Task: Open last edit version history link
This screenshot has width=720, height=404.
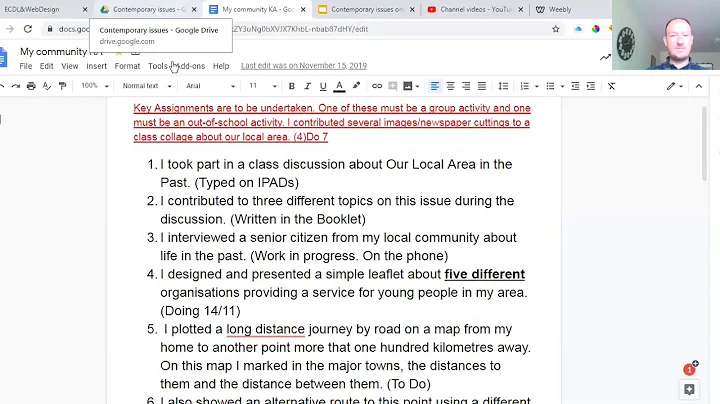Action: click(x=304, y=66)
